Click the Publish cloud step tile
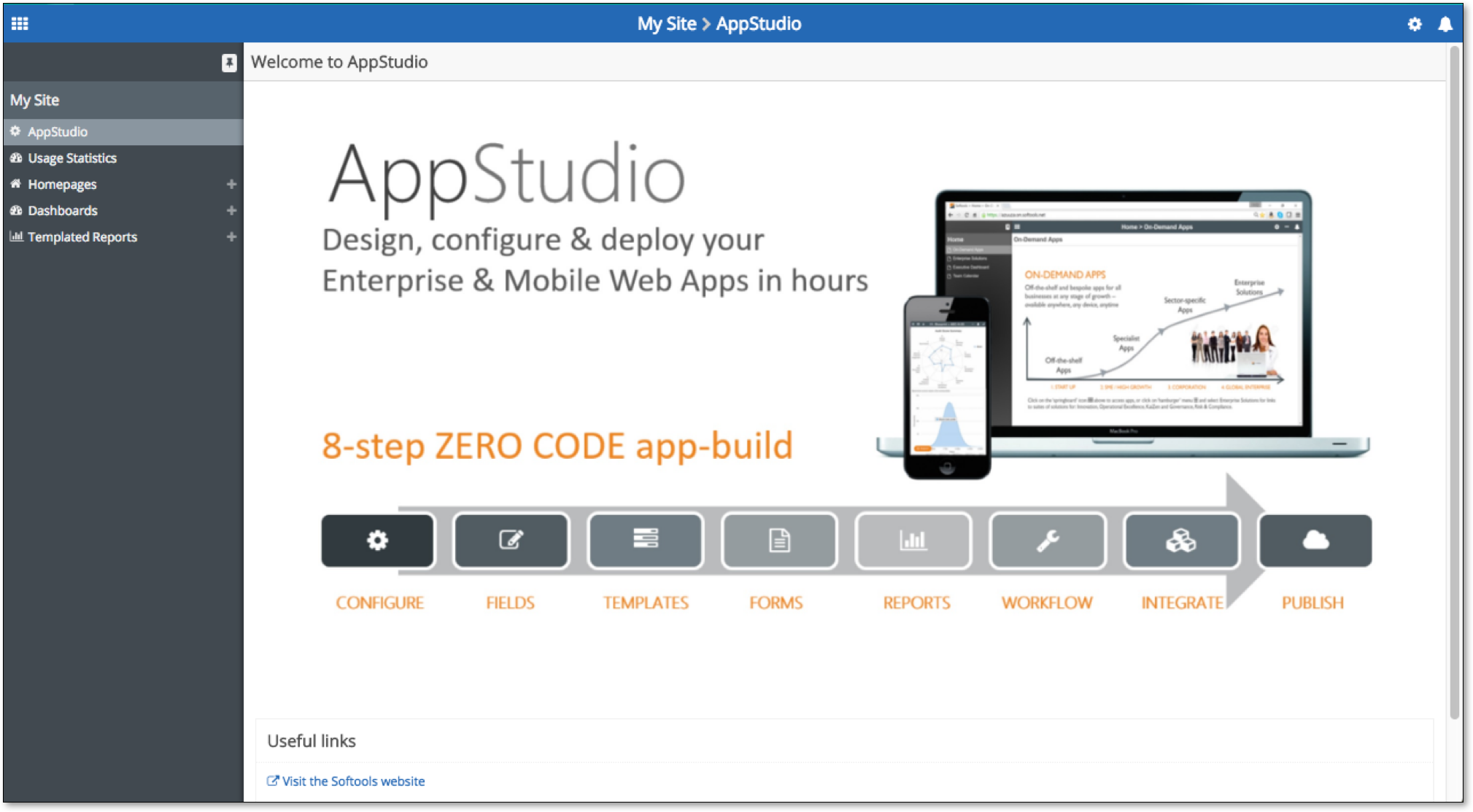The height and width of the screenshot is (812, 1473). click(1315, 541)
